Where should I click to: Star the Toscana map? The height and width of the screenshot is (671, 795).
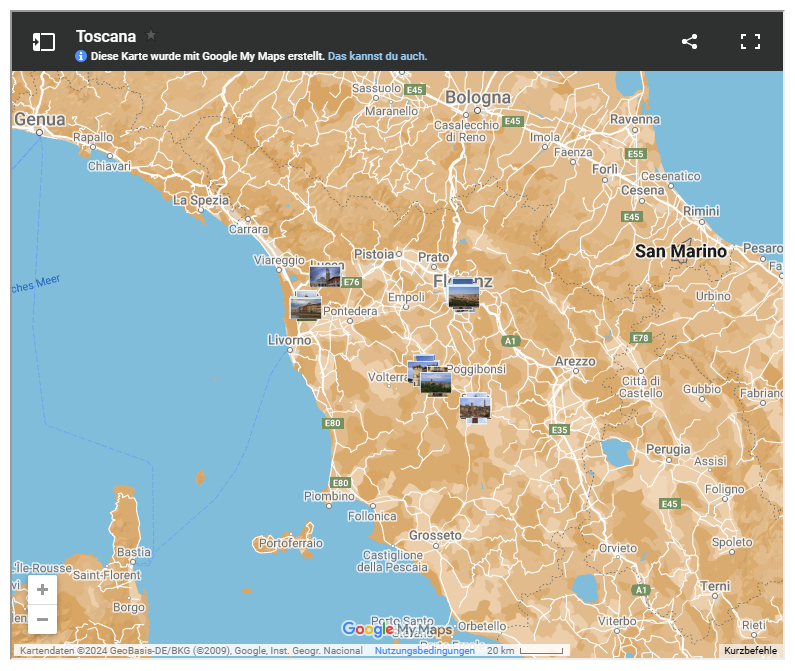pos(151,35)
